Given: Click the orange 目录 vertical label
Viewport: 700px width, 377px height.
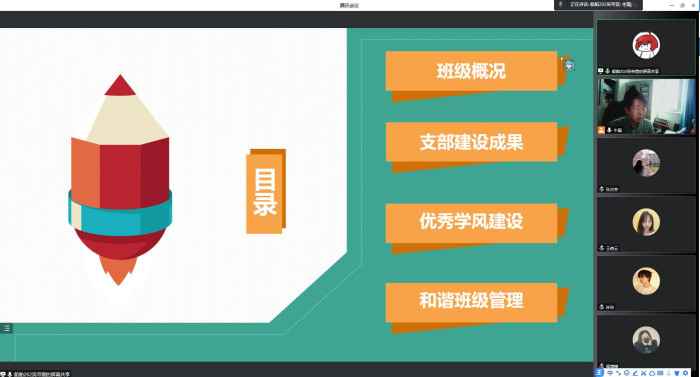Looking at the screenshot, I should click(265, 192).
